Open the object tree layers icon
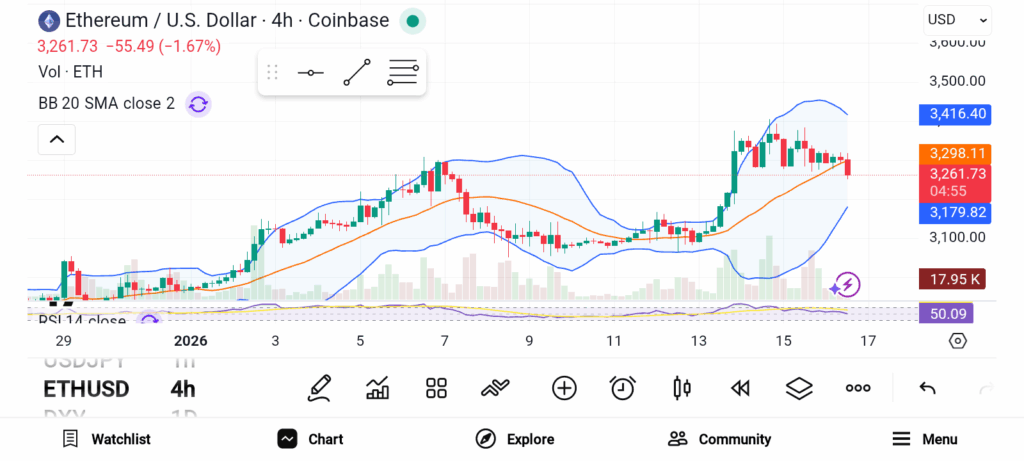This screenshot has height=461, width=1024. (x=799, y=388)
